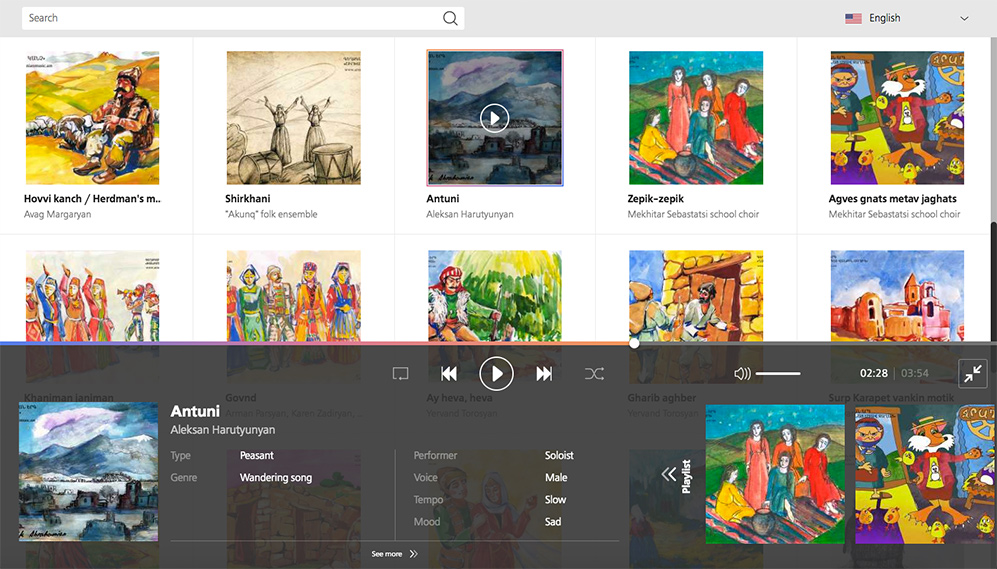Click the playback progress handle
This screenshot has height=569, width=997.
tap(634, 343)
